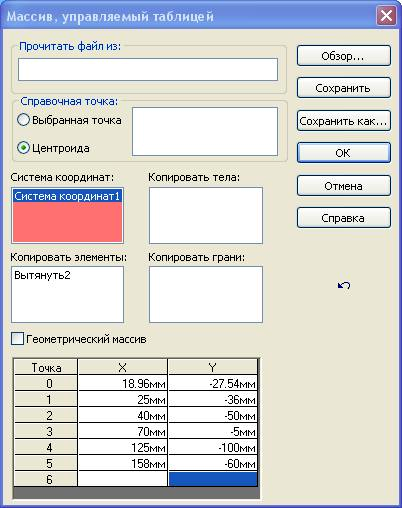Select row header for point 1
The image size is (402, 508).
coord(46,399)
